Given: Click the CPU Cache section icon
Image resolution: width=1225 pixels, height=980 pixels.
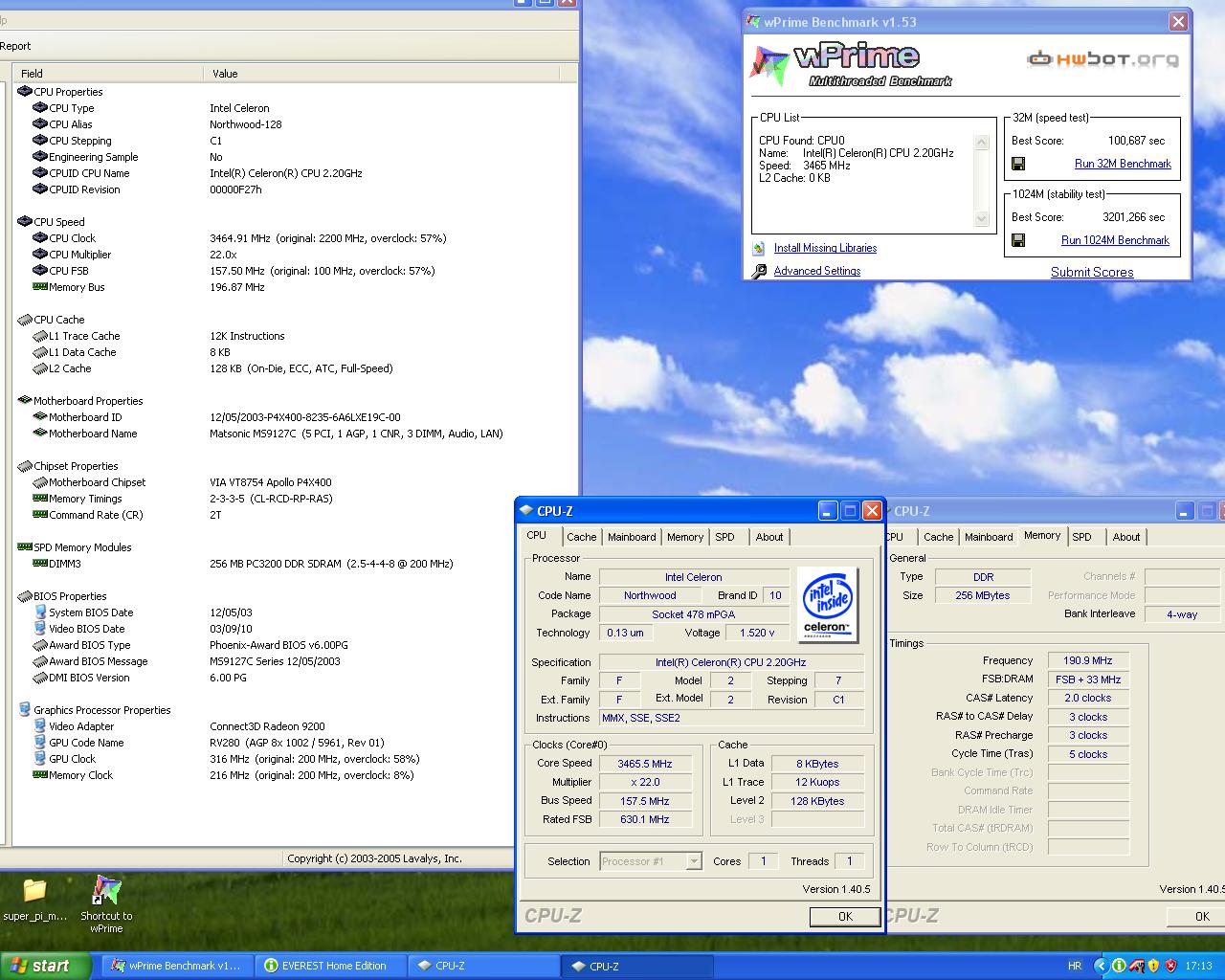Looking at the screenshot, I should [24, 320].
